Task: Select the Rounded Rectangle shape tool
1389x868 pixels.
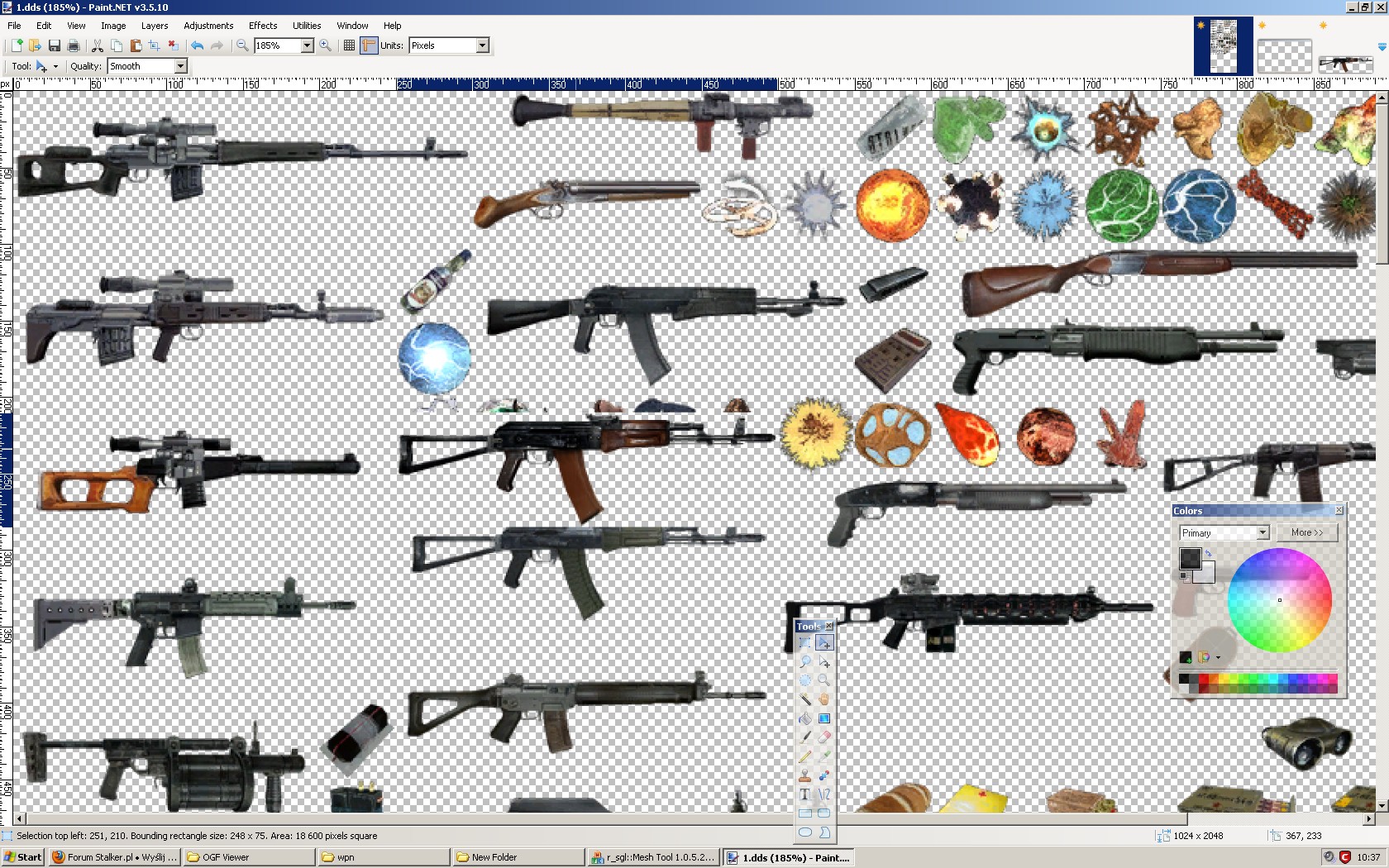Action: [823, 813]
